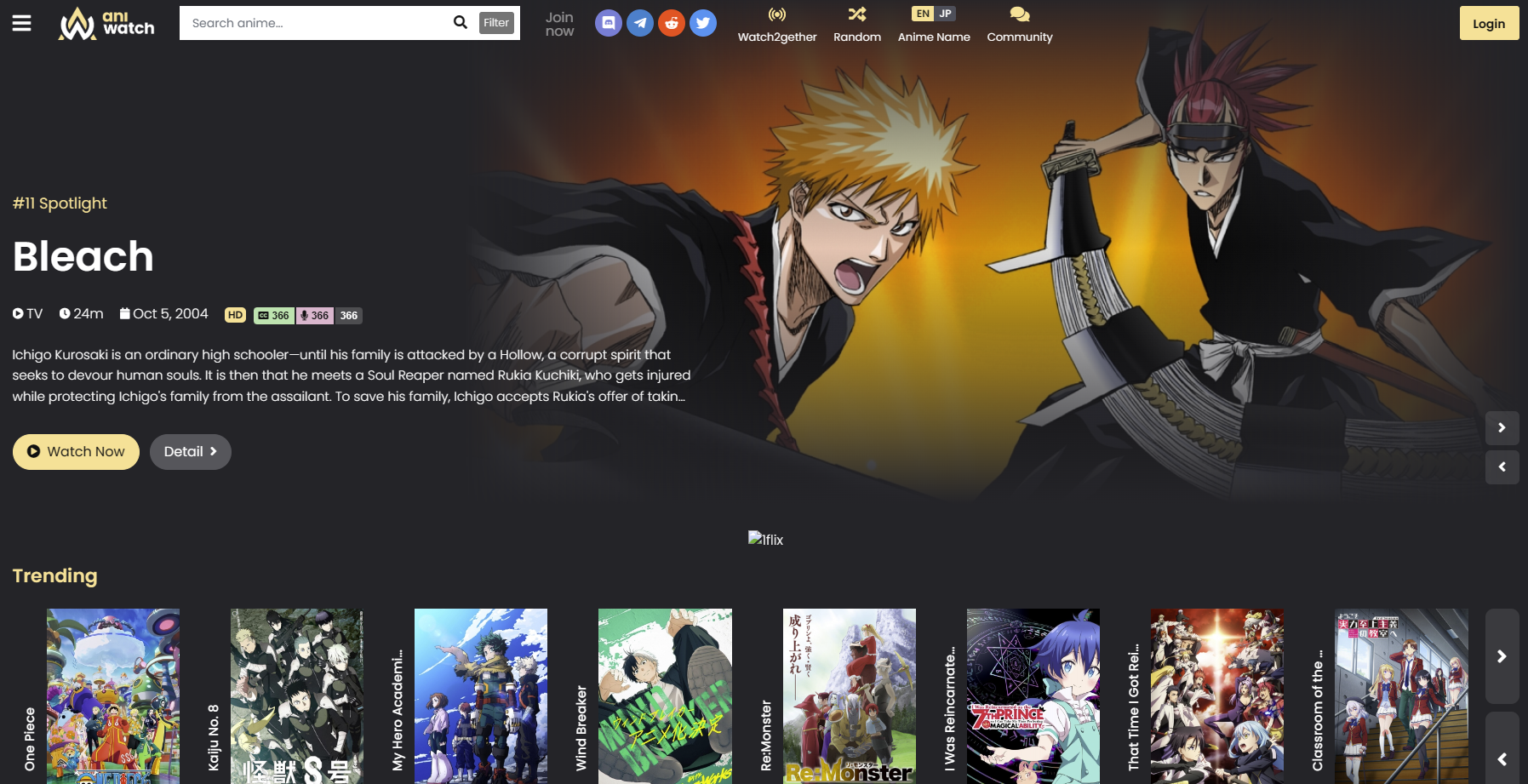Focus the Search anime input field
The height and width of the screenshot is (784, 1528).
(315, 23)
